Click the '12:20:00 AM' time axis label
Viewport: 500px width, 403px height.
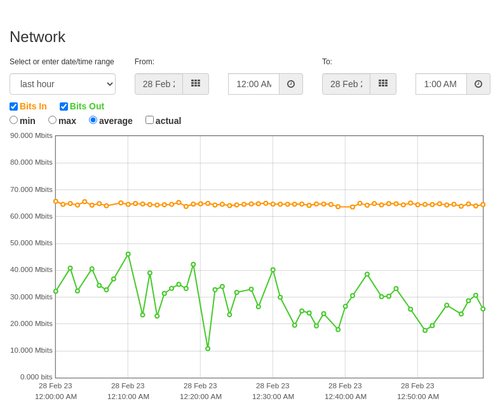[201, 397]
